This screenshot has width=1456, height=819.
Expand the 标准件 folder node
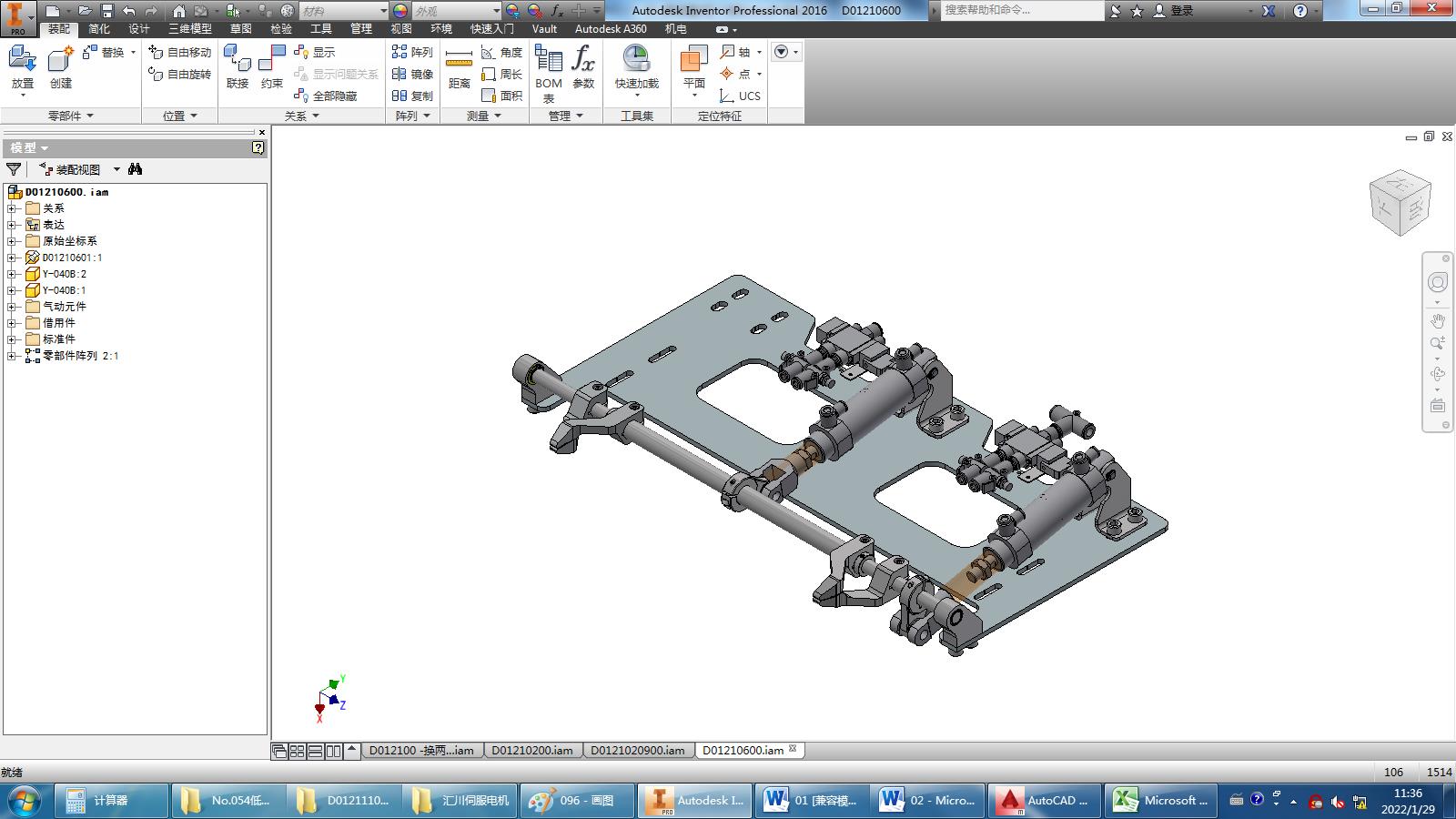[11, 339]
